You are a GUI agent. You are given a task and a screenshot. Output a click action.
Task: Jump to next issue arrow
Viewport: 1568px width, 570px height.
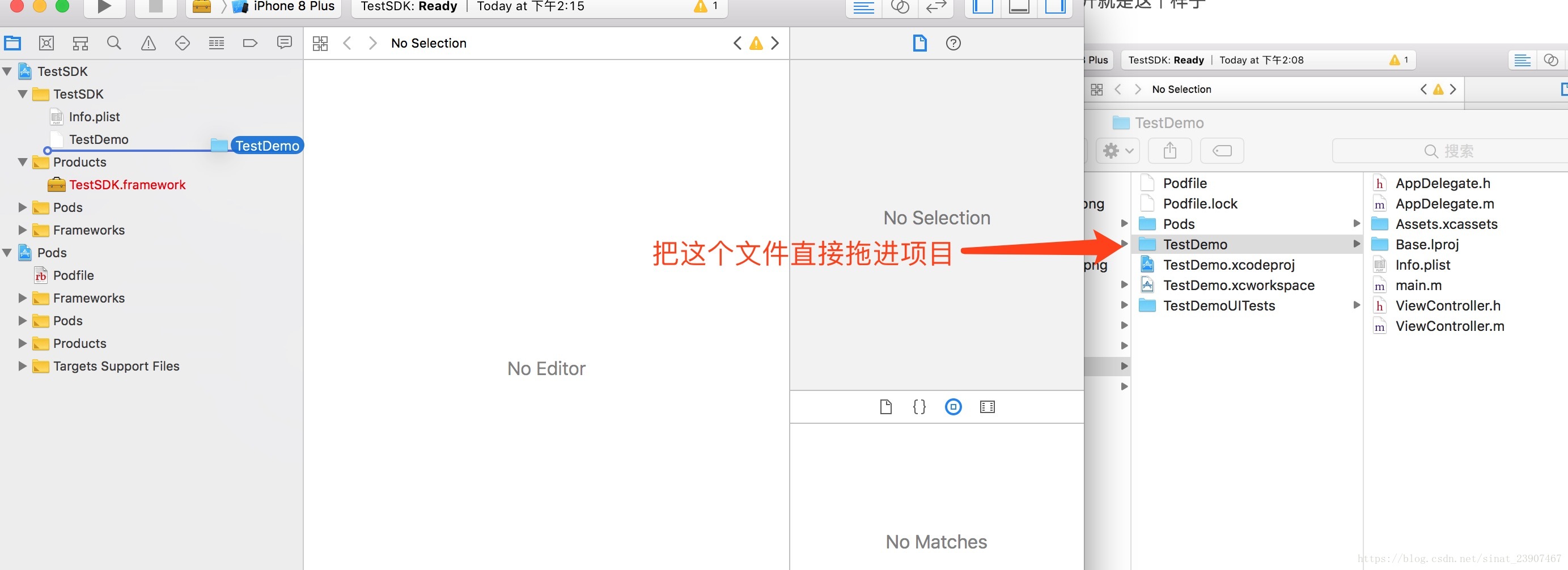click(775, 43)
